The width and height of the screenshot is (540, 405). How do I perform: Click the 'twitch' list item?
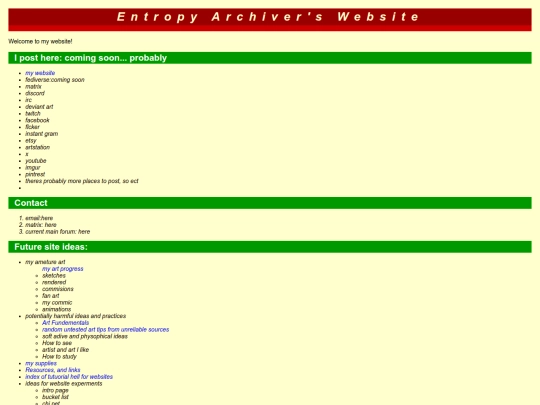[x=33, y=113]
